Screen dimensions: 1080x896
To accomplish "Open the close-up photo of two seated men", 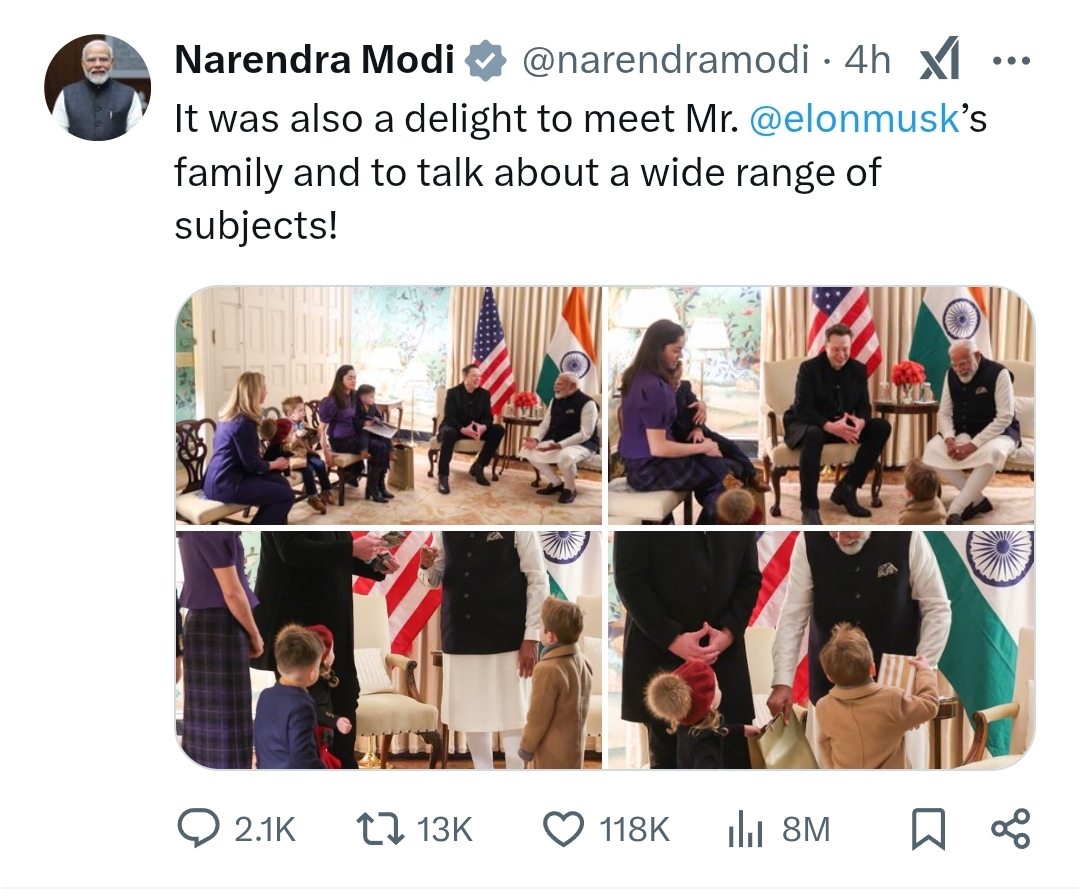I will 821,405.
